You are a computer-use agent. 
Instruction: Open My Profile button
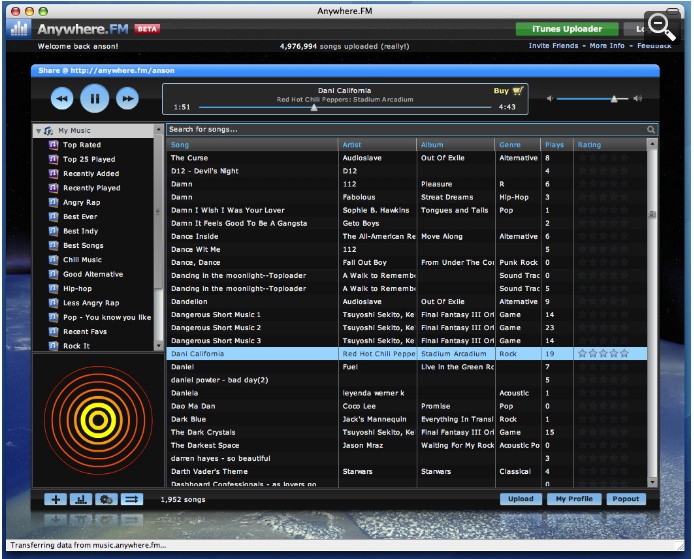pos(574,499)
